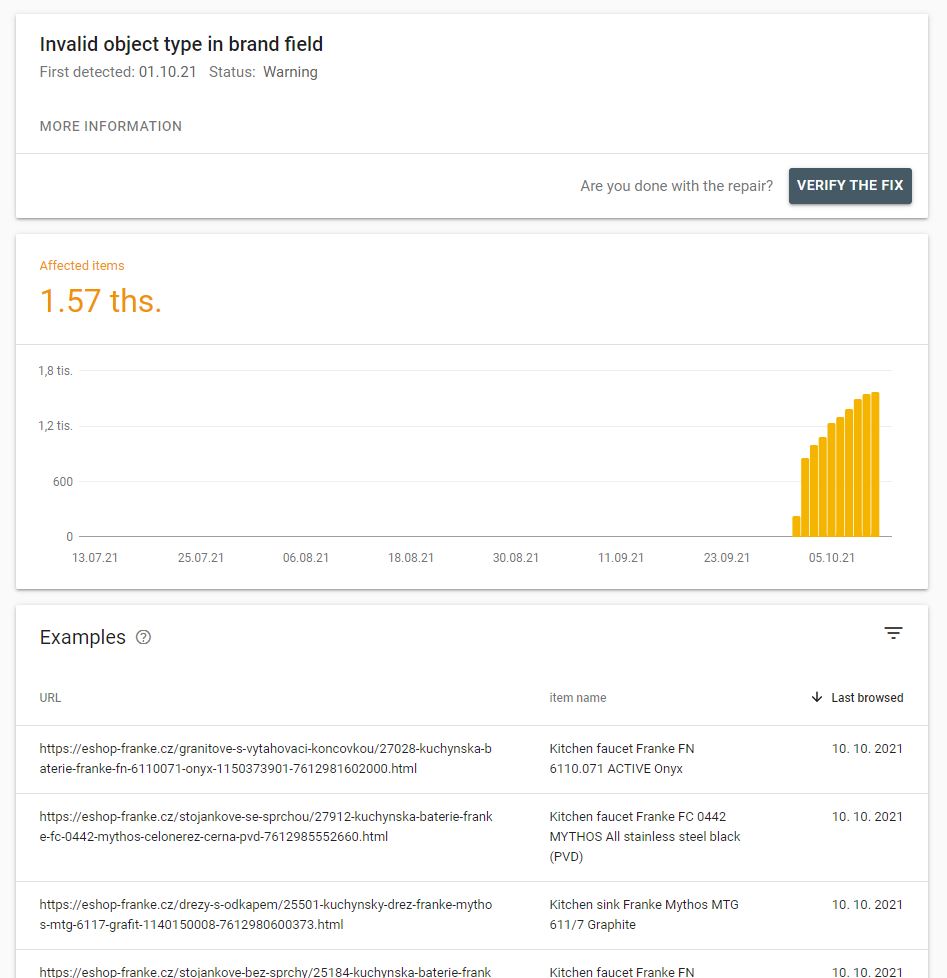The height and width of the screenshot is (978, 947).
Task: Click the Warning status text
Action: [x=290, y=71]
